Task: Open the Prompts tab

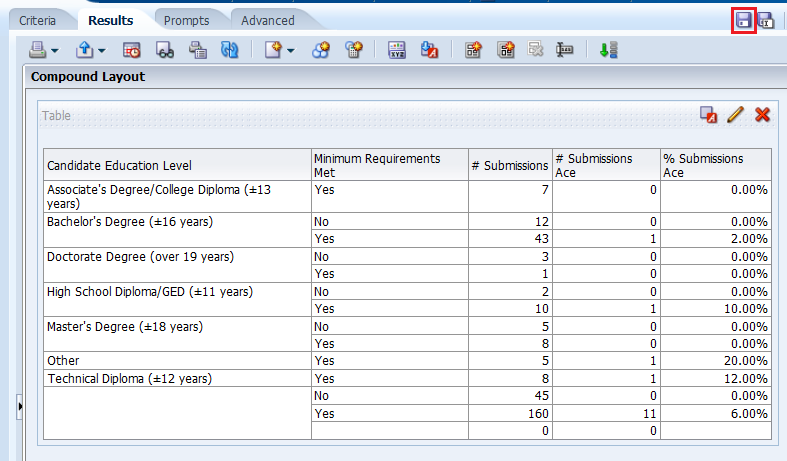Action: [x=186, y=21]
